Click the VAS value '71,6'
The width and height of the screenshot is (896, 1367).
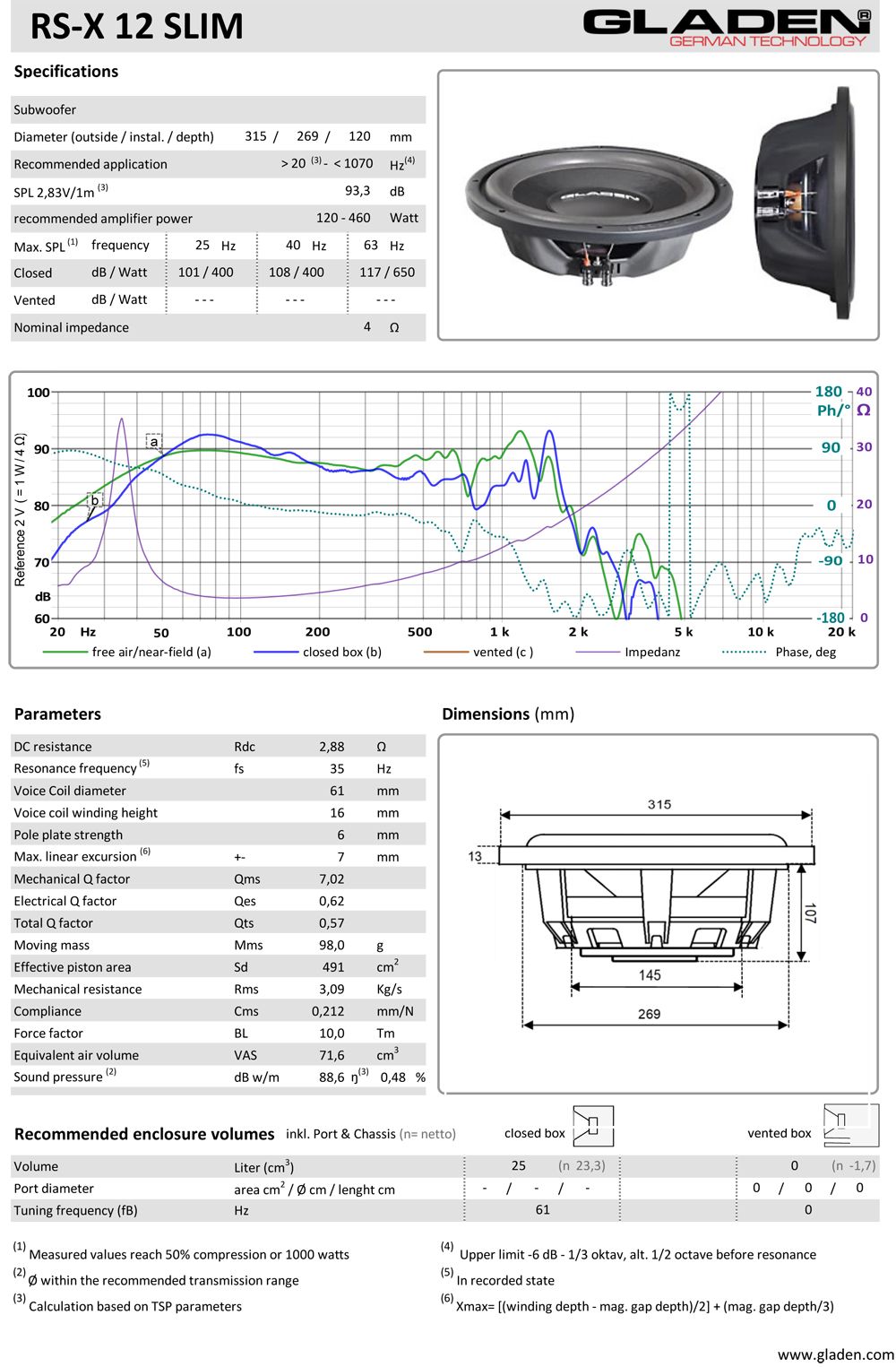click(332, 1056)
